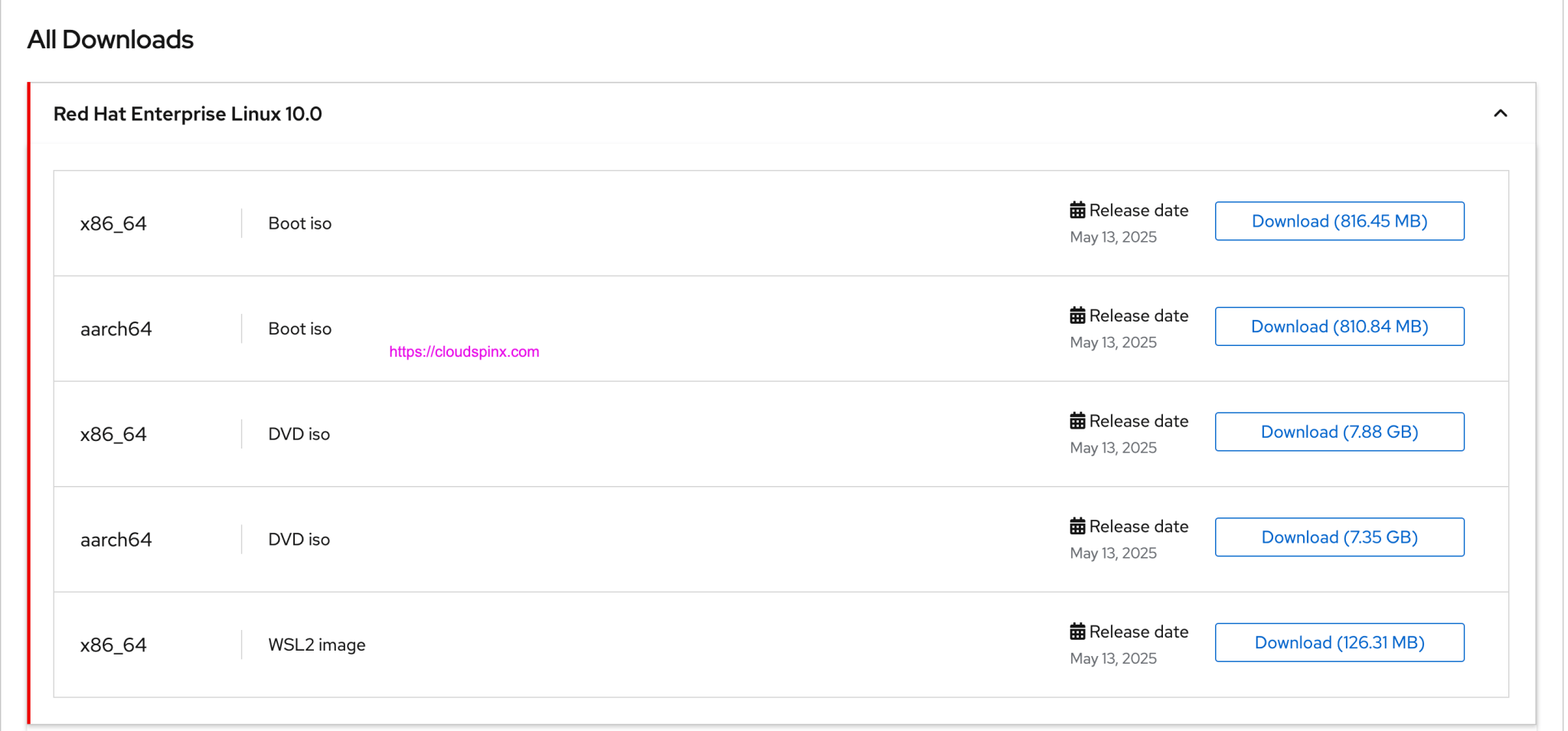
Task: Download aarch64 DVD iso (7.35 GB)
Action: point(1339,537)
